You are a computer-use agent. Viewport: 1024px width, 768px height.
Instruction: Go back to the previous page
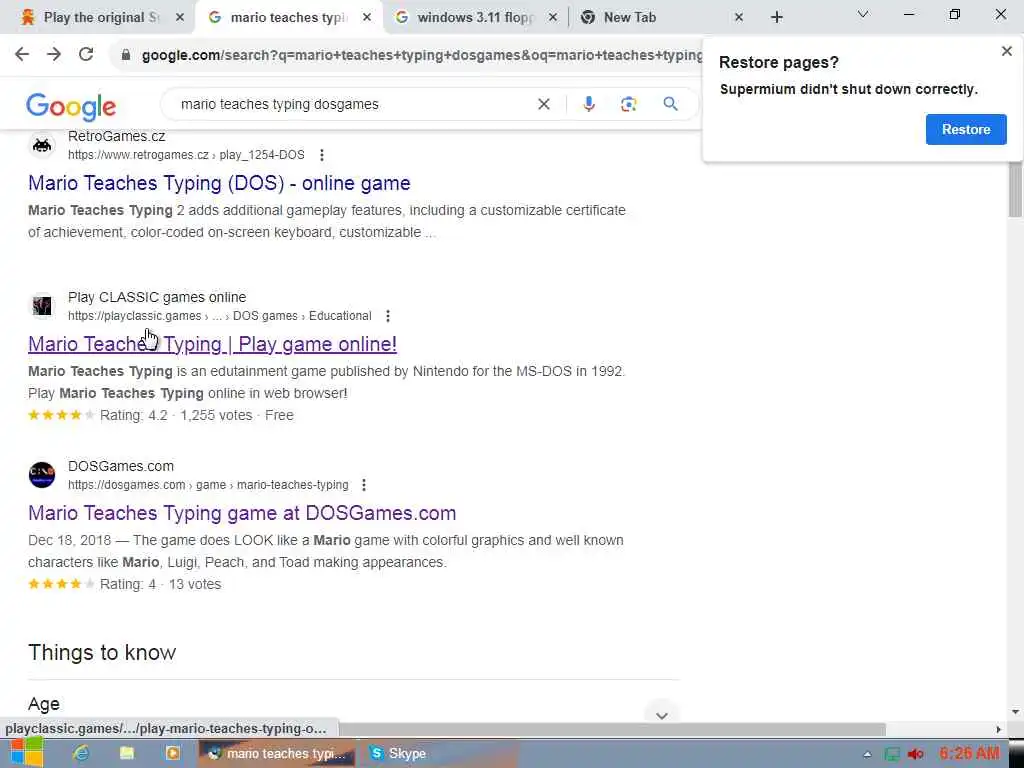pos(22,55)
